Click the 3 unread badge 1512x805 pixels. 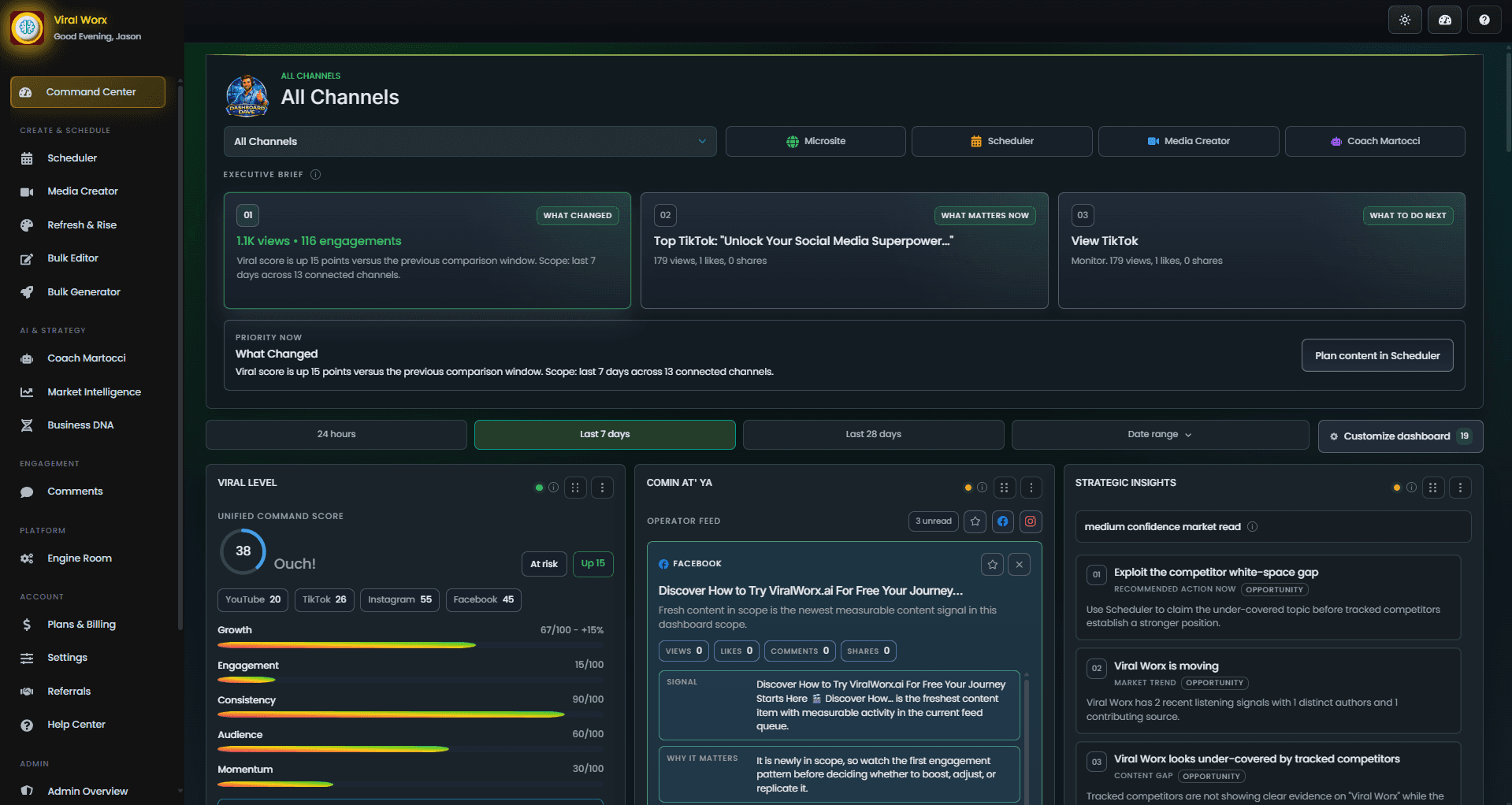(934, 521)
